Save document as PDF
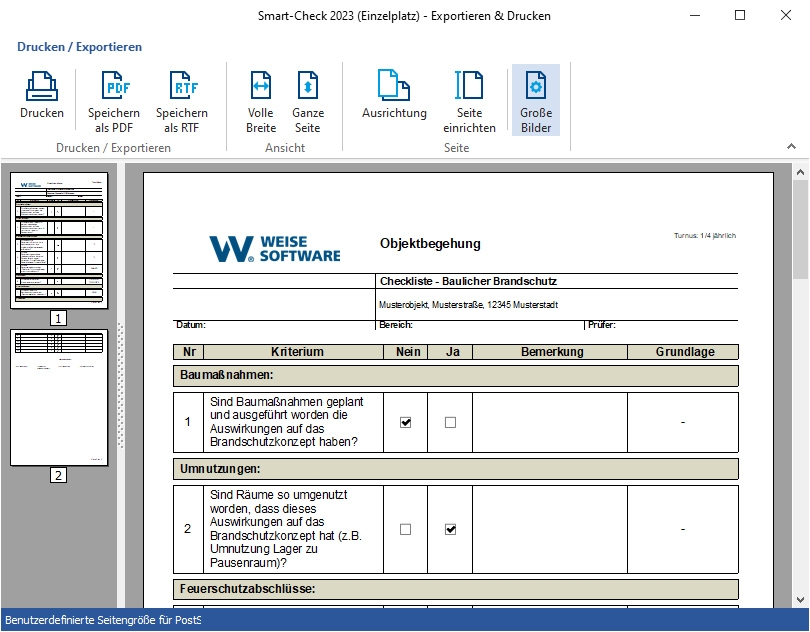 coord(114,100)
